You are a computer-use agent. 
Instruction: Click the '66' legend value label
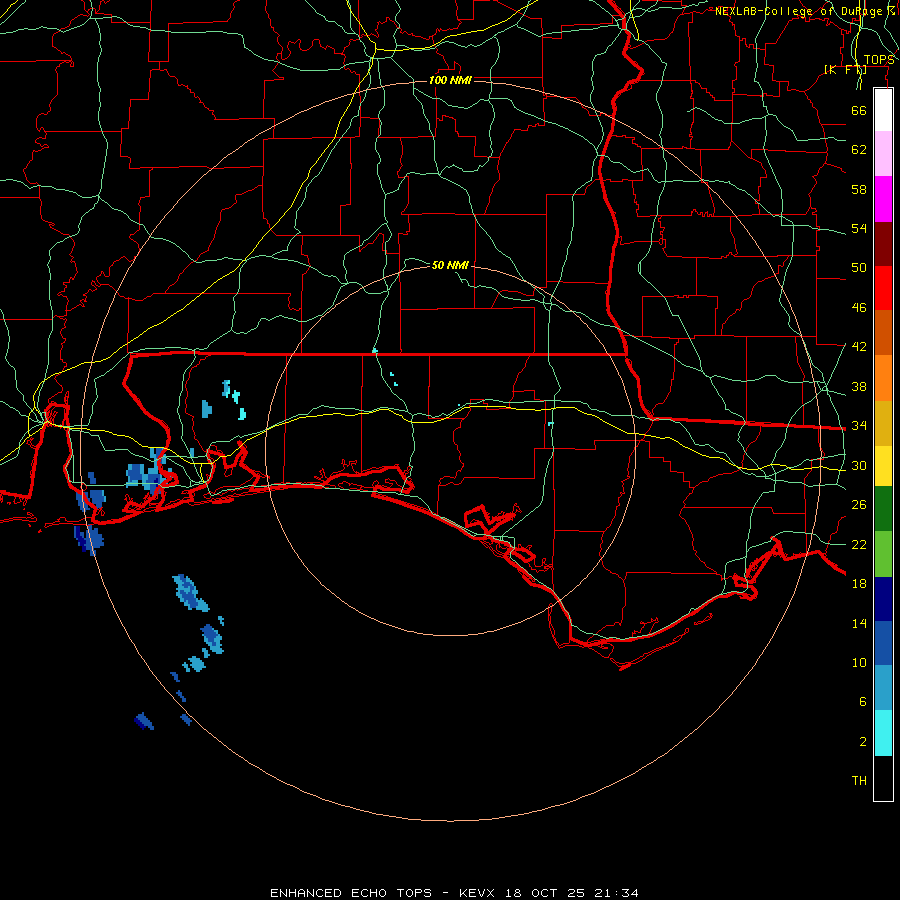859,110
